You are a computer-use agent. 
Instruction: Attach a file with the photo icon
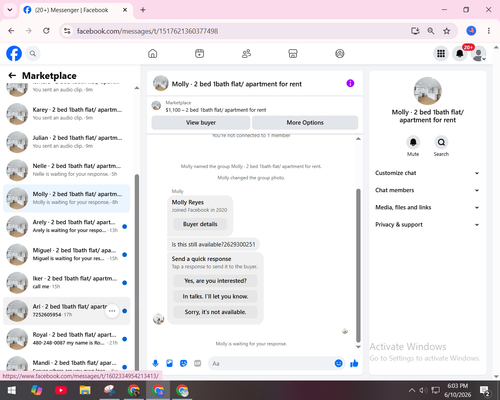[169, 363]
